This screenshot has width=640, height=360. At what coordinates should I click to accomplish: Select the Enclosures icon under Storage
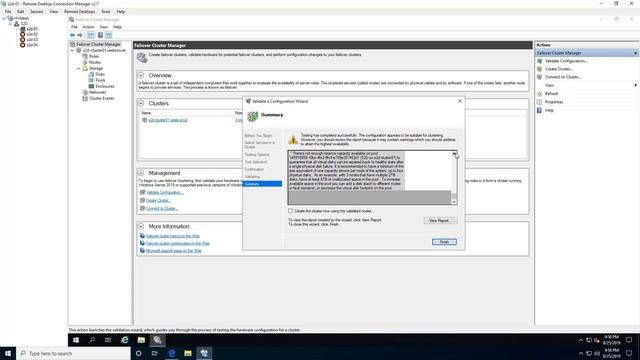pos(91,86)
